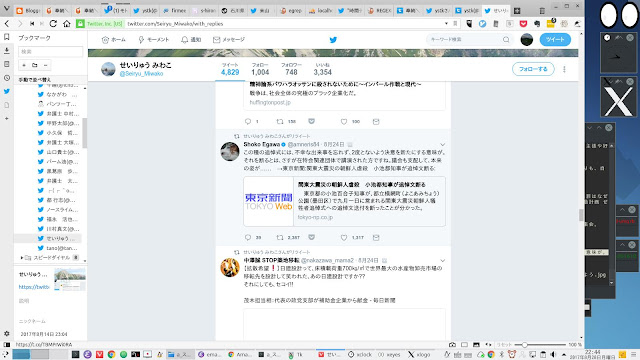Open the Twitter web panel in sidebar
The width and height of the screenshot is (640, 360).
pyautogui.click(x=7, y=91)
